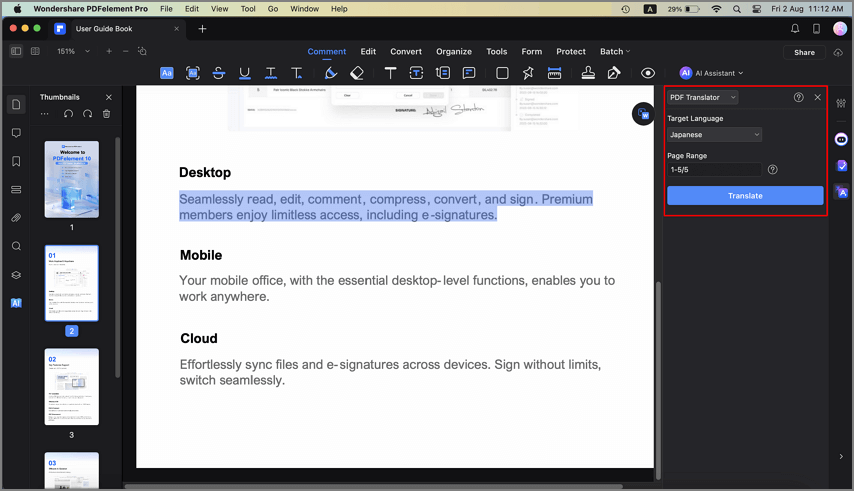Viewport: 854px width, 491px height.
Task: Open the AI sidebar panel
Action: [16, 303]
